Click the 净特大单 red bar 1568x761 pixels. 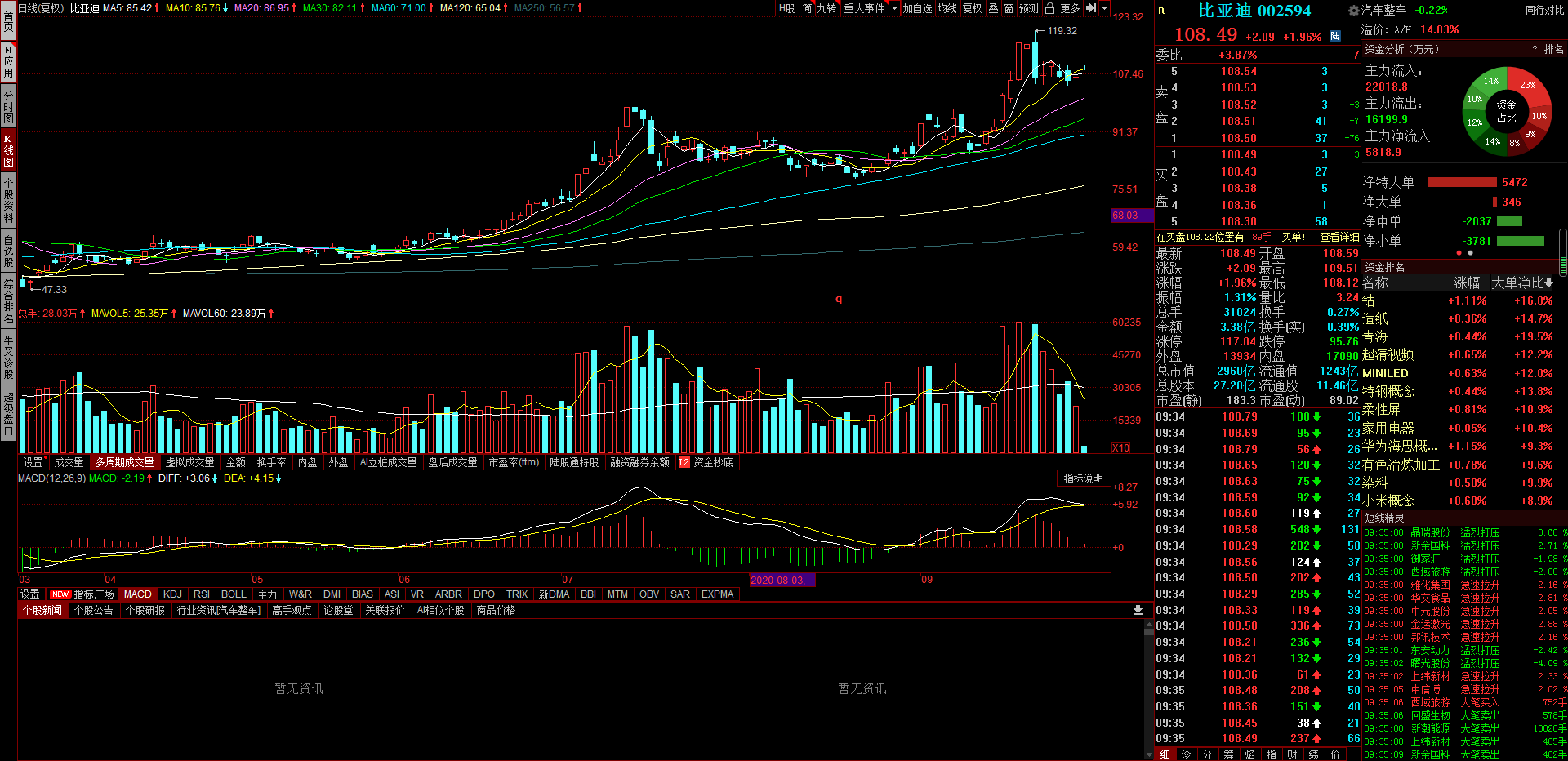coord(1463,182)
